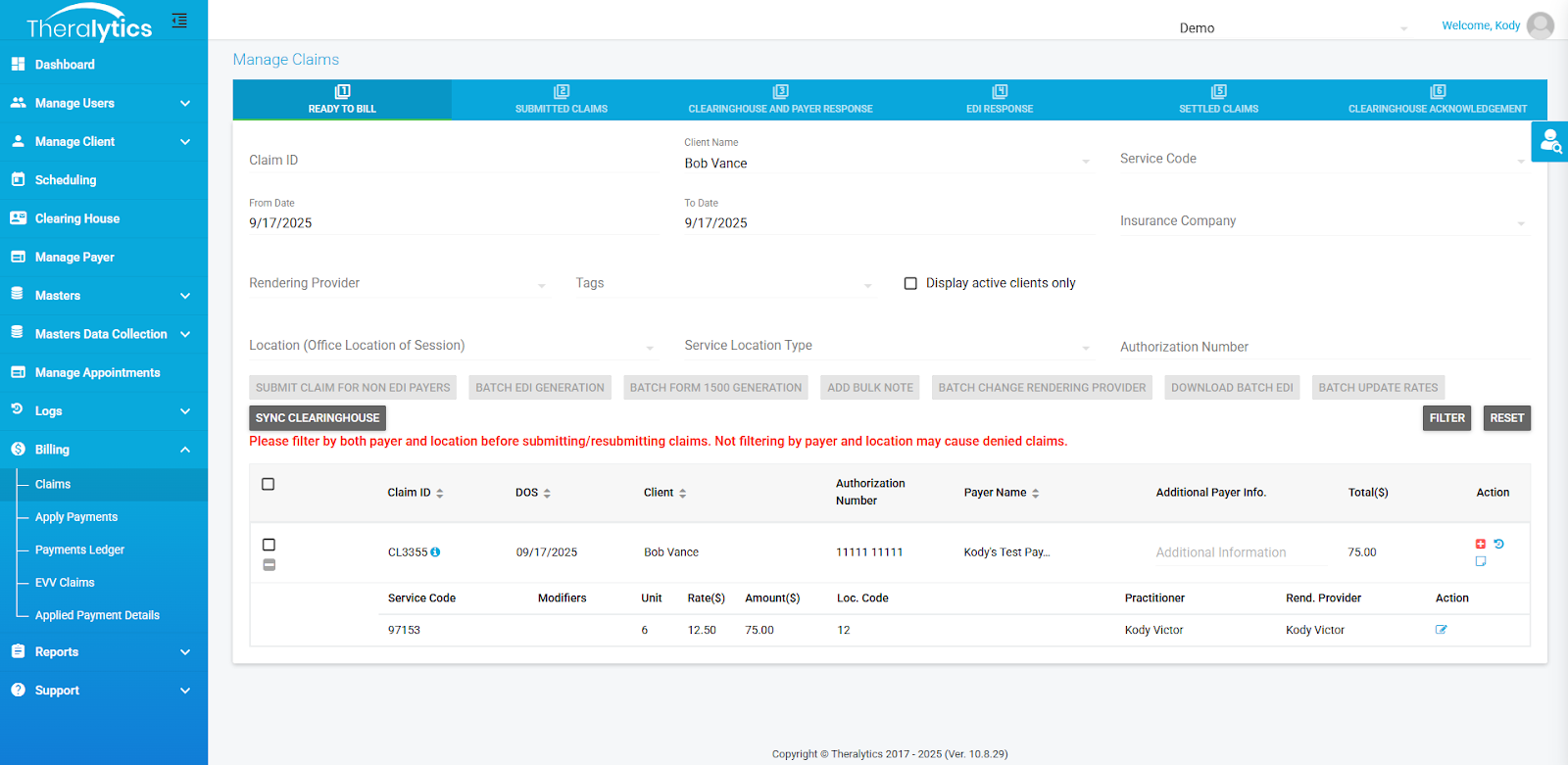This screenshot has width=1568, height=765.
Task: Click the edit icon for service code 97153
Action: click(x=1442, y=630)
